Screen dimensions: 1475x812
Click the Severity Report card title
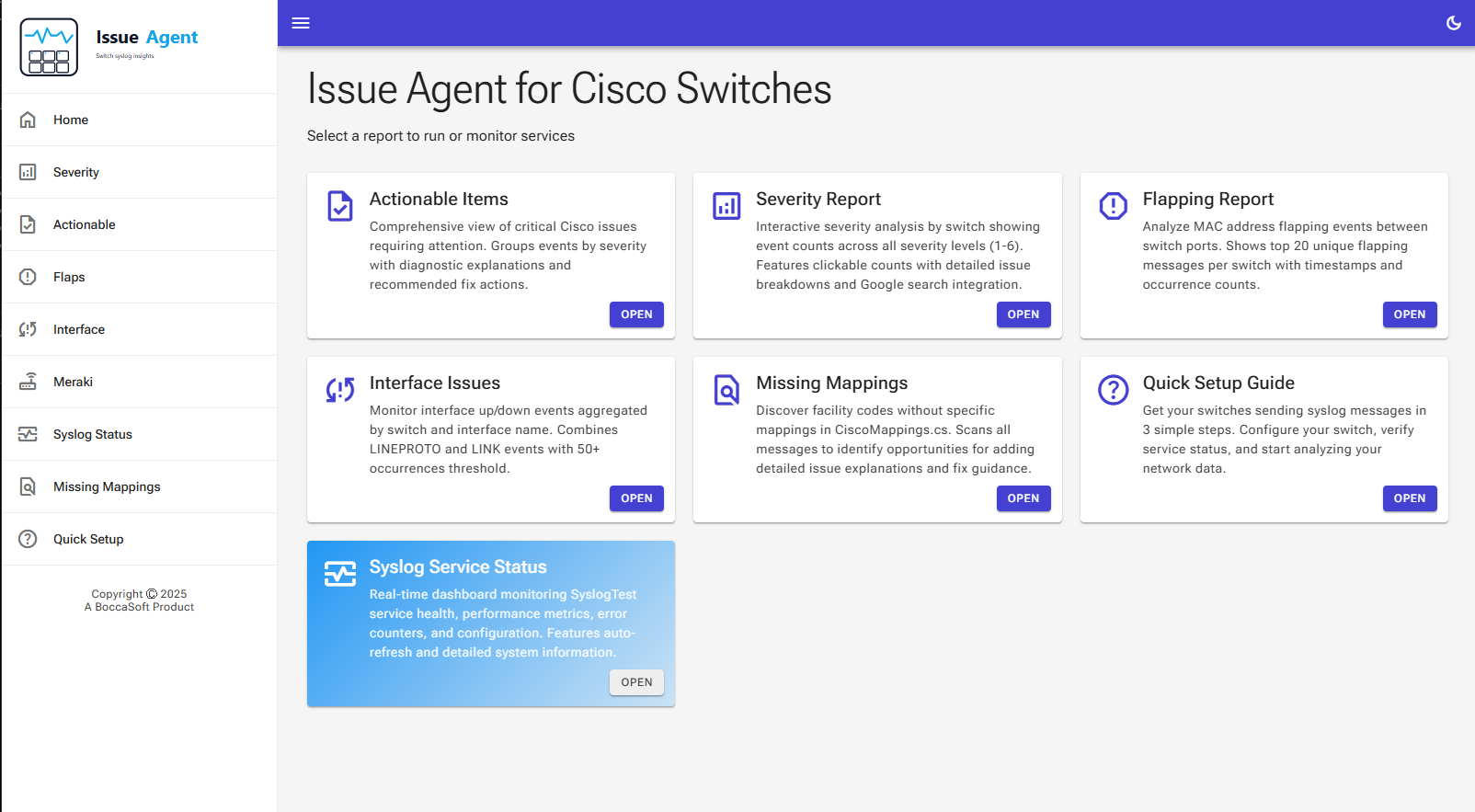[818, 200]
